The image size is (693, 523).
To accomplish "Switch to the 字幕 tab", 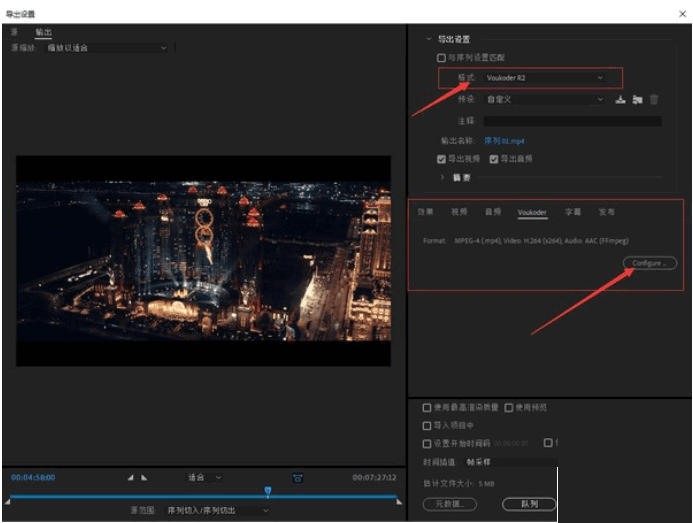I will 572,212.
